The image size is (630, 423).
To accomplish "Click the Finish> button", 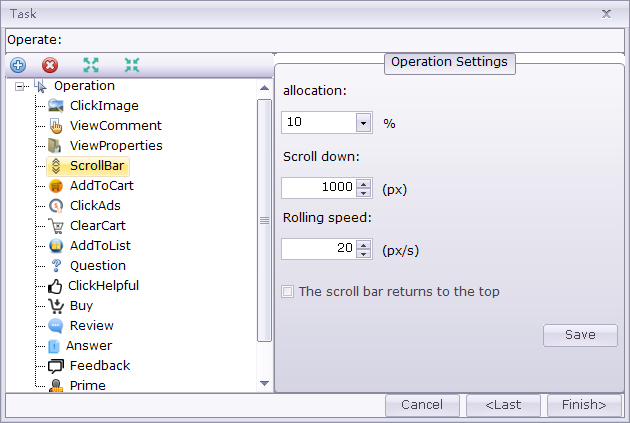I will pyautogui.click(x=584, y=405).
